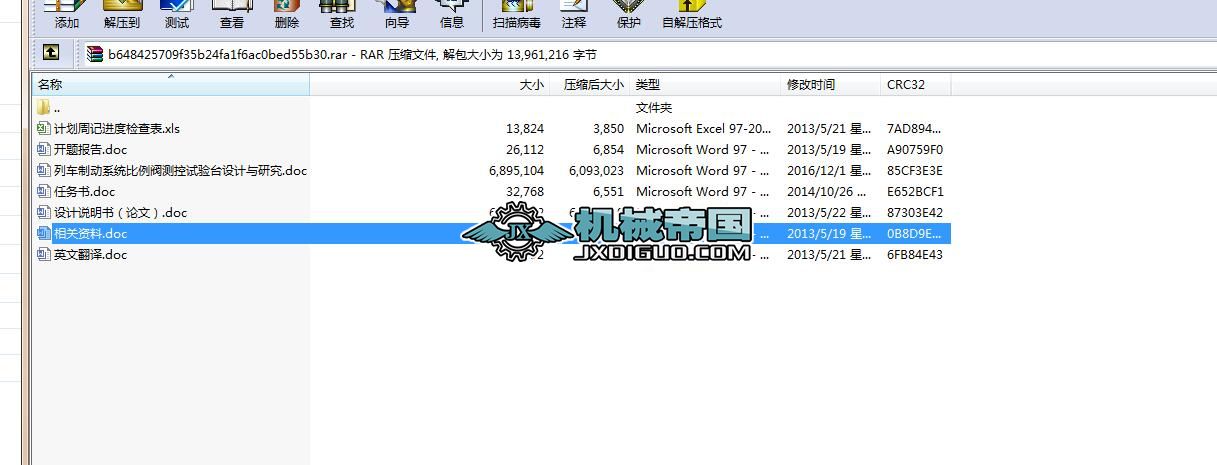Select file 设计说明书（论文）.doc
Image resolution: width=1217 pixels, height=465 pixels.
pos(121,212)
